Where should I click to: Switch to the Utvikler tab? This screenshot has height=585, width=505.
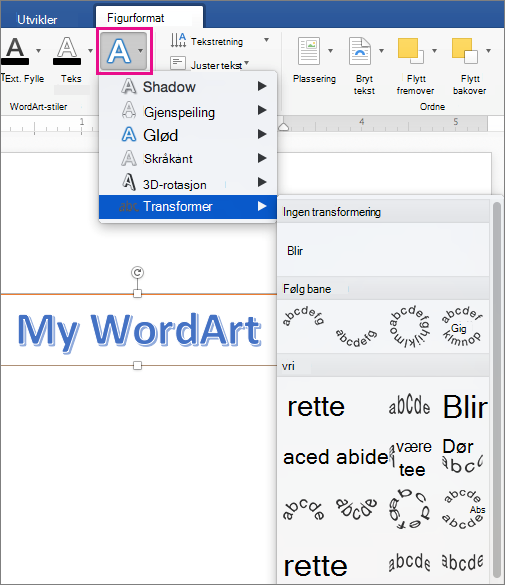point(37,19)
